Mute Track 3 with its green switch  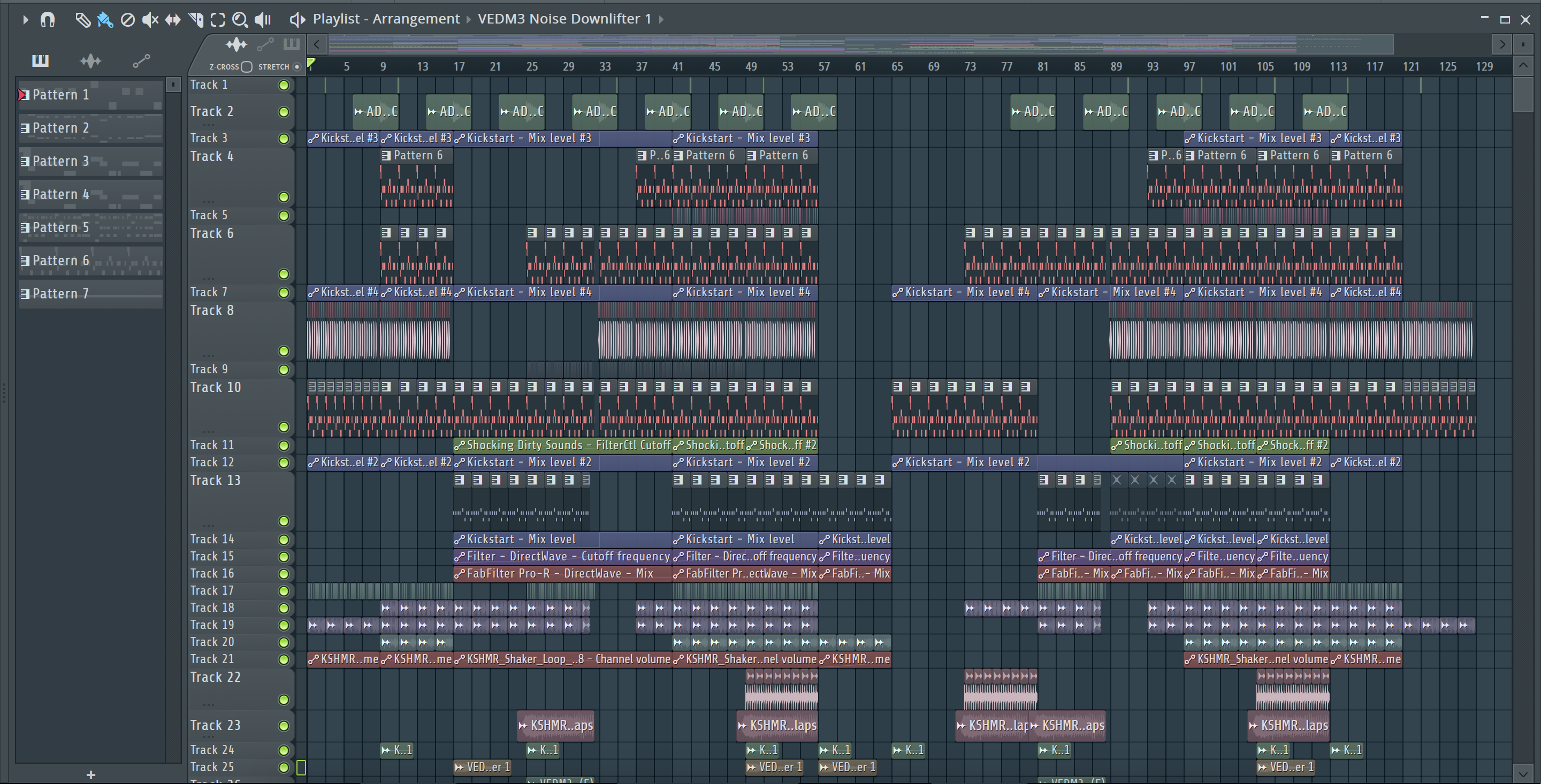[284, 139]
